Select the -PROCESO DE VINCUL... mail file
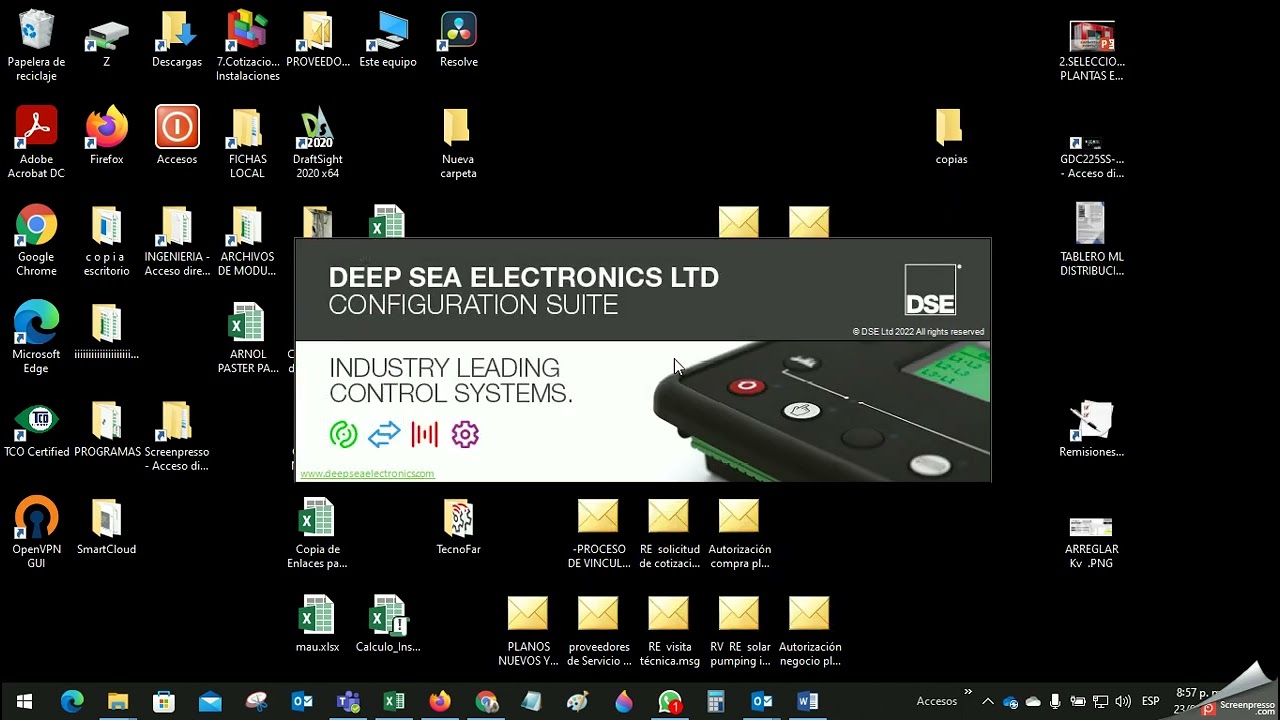Screen dimensions: 1280x720 (598, 533)
